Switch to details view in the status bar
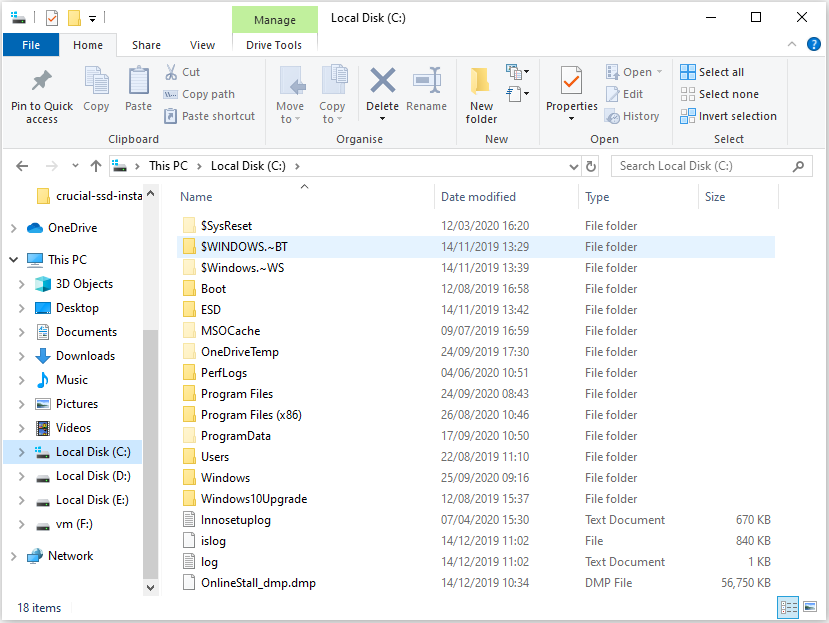The width and height of the screenshot is (829, 623). tap(787, 607)
